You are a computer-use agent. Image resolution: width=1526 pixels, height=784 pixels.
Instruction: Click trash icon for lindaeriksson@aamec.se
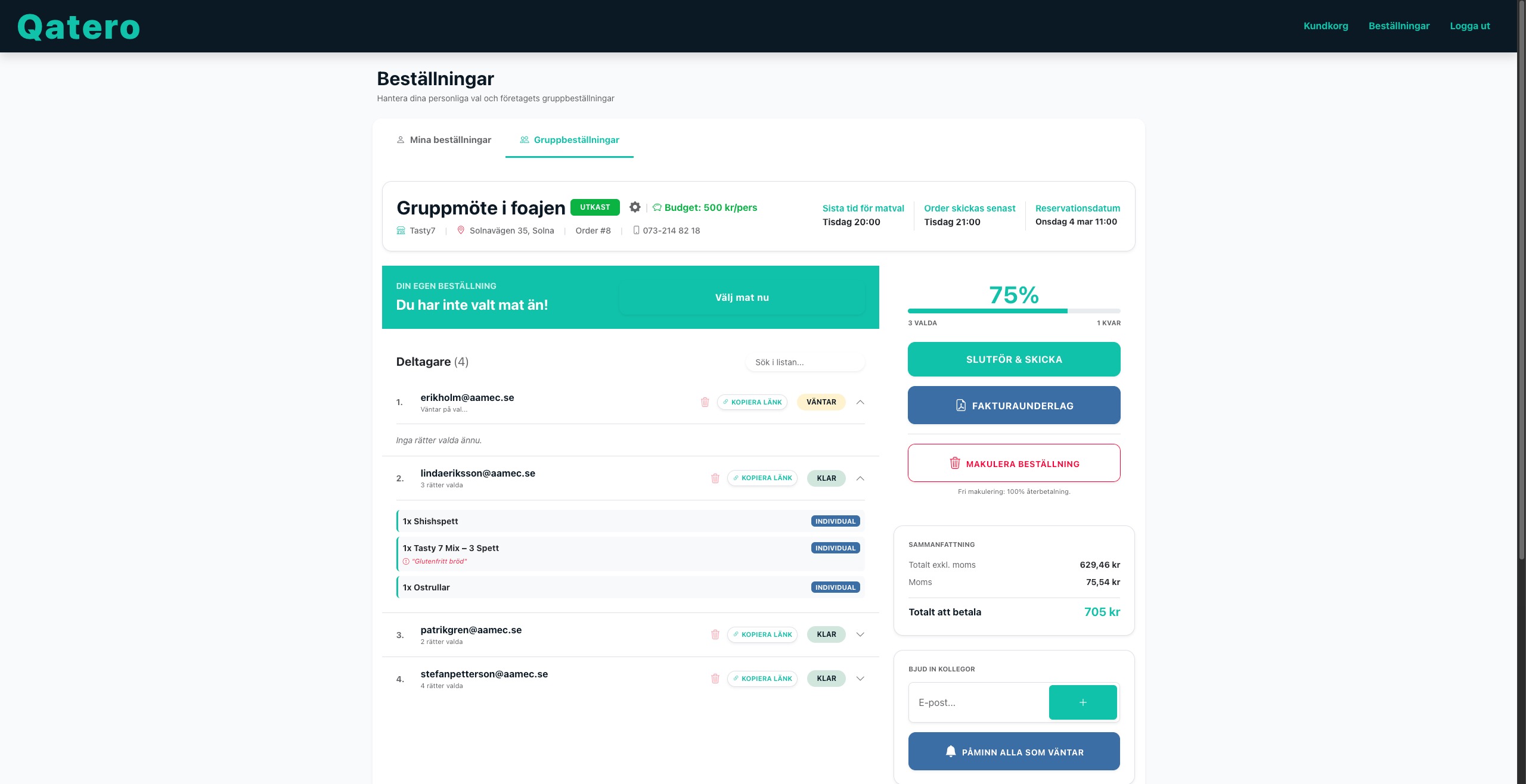[x=715, y=478]
